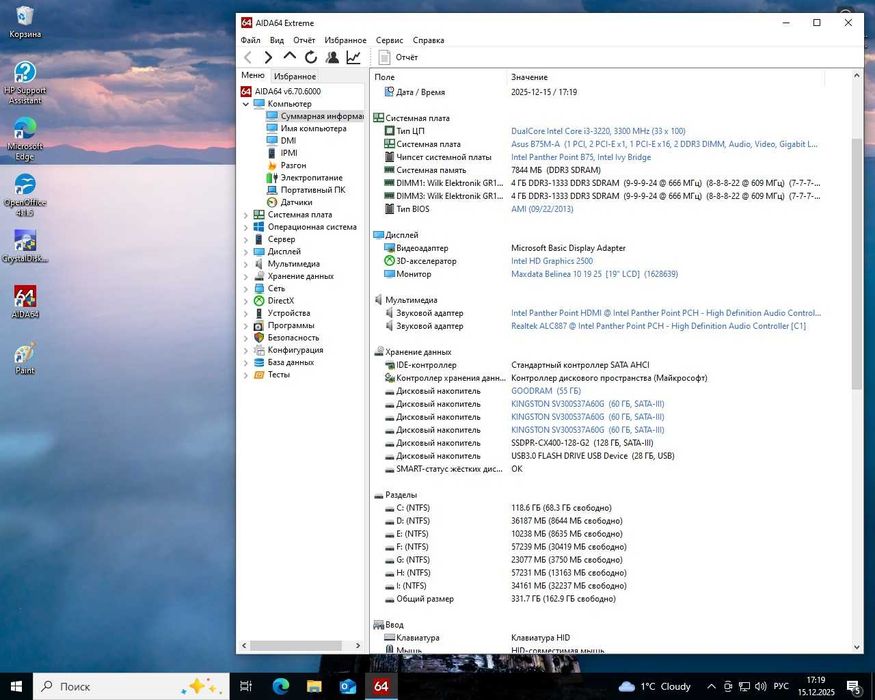875x700 pixels.
Task: Select Конфигурация in the tree
Action: coord(295,350)
